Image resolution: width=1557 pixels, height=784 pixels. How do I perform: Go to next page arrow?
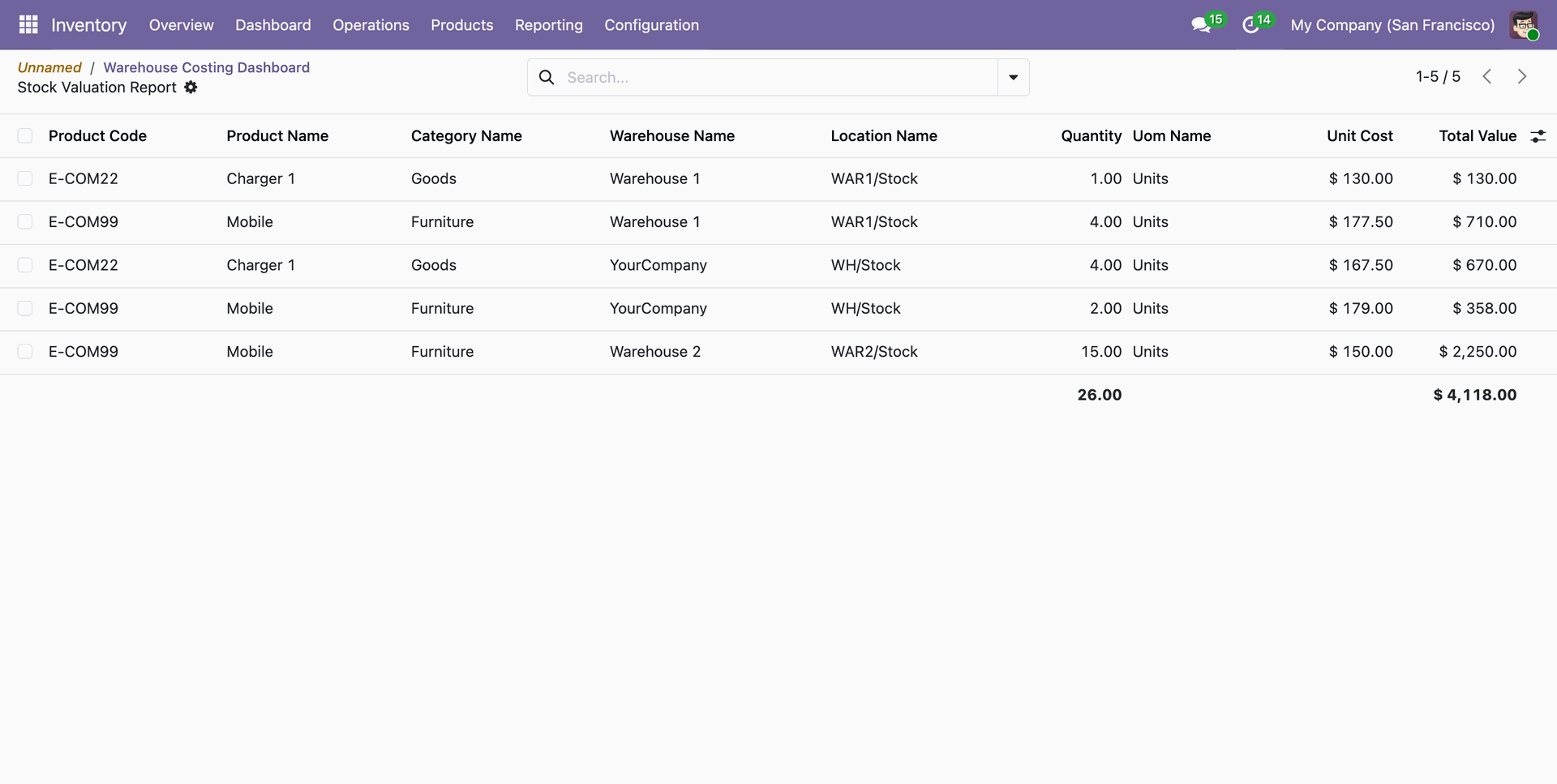(1522, 76)
